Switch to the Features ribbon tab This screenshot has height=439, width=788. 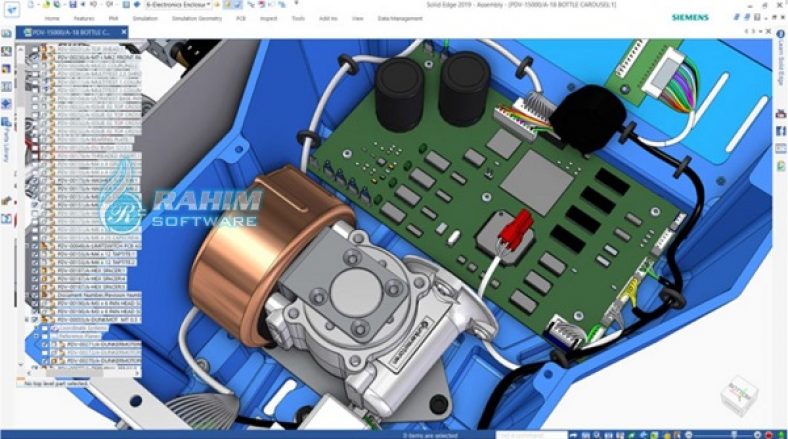pyautogui.click(x=84, y=19)
